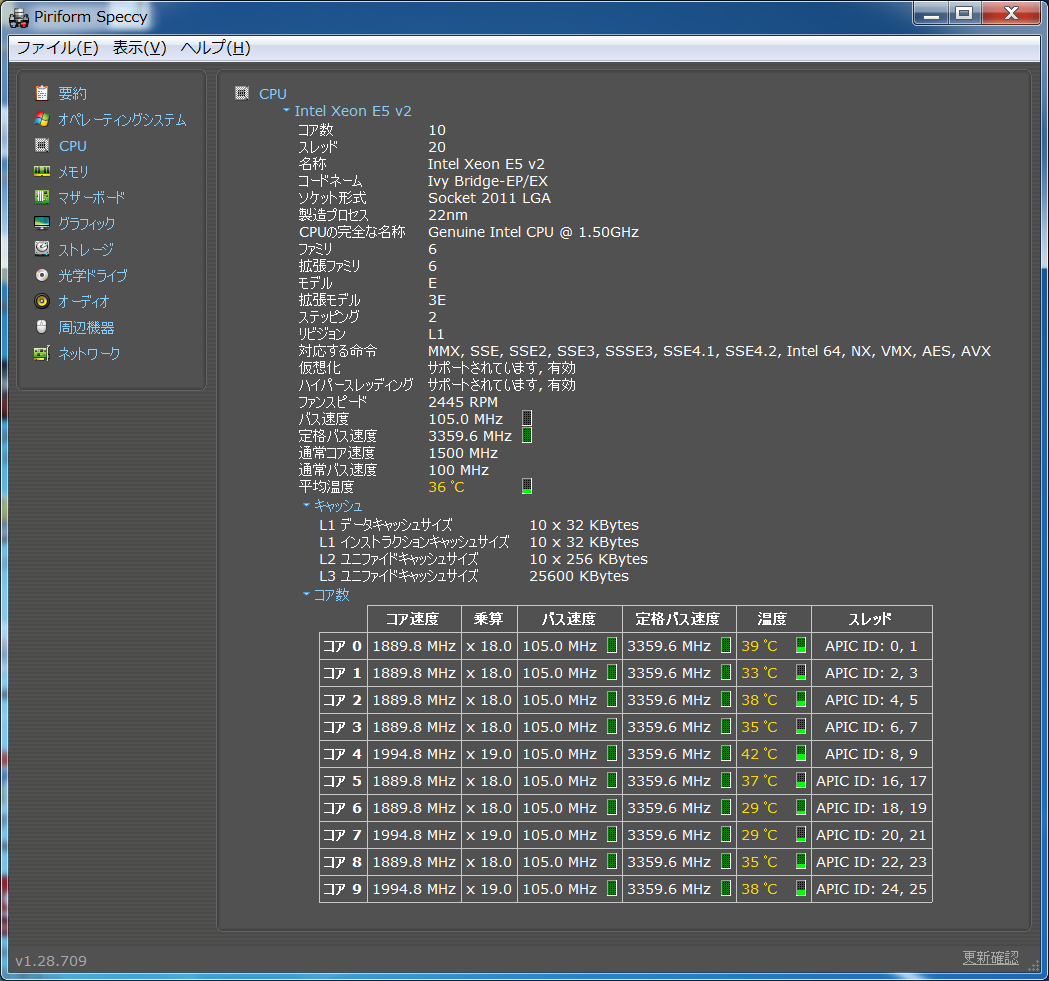Click the bus speed graph icon in コア 1 row
The width and height of the screenshot is (1049, 981).
[611, 673]
